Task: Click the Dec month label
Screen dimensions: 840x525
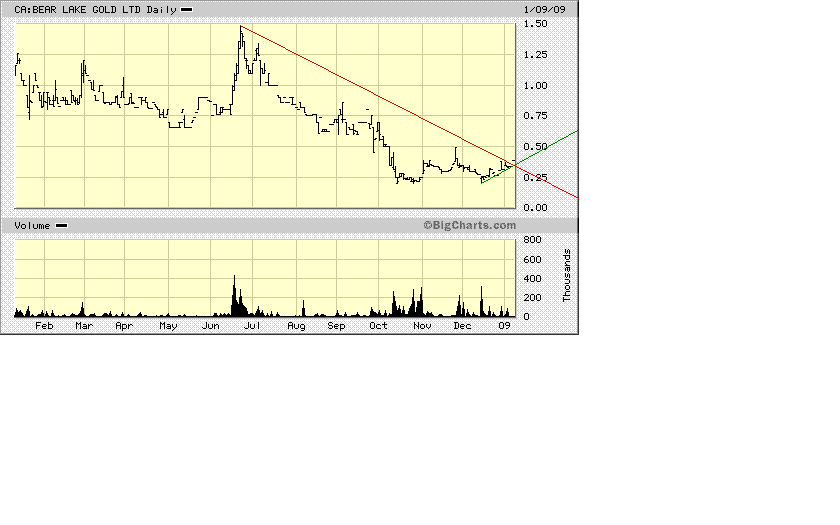Action: (x=462, y=326)
